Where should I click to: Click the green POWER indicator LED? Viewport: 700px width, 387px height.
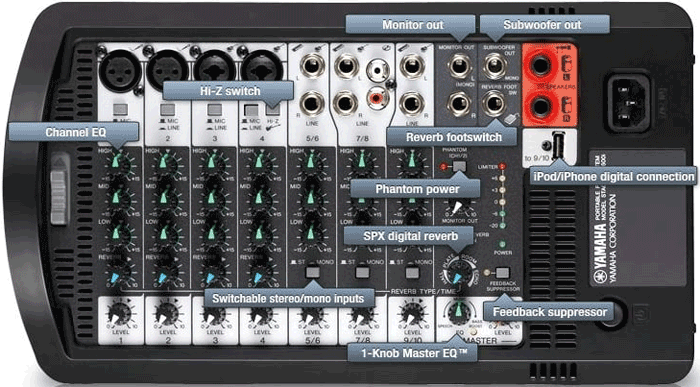[503, 244]
